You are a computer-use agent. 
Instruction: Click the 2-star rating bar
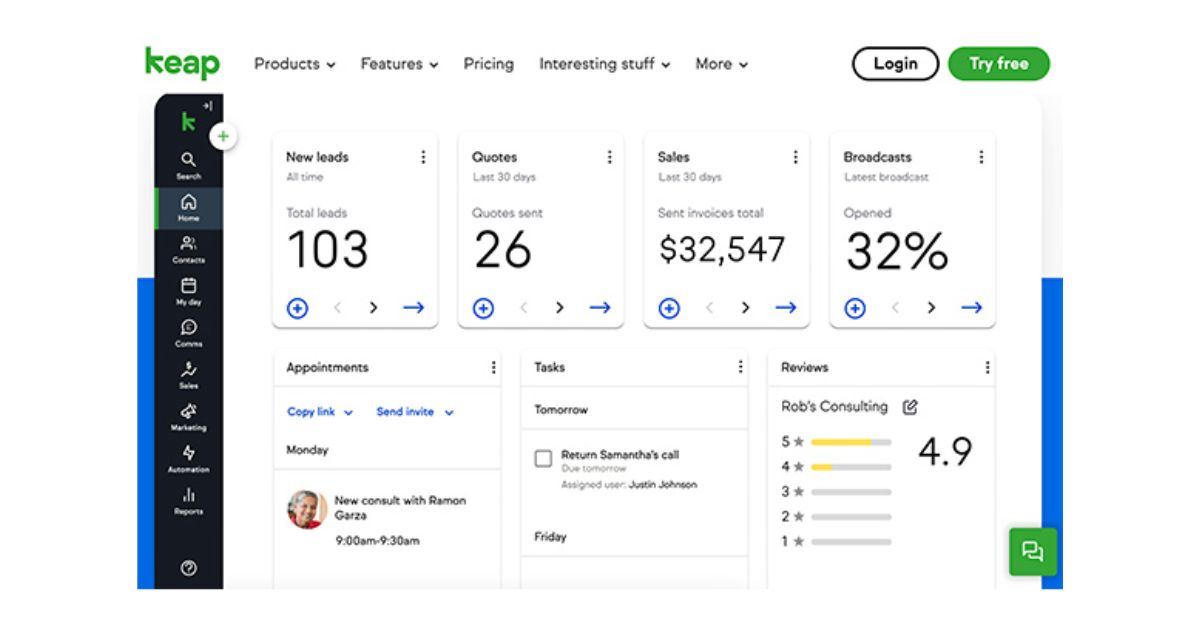[851, 517]
